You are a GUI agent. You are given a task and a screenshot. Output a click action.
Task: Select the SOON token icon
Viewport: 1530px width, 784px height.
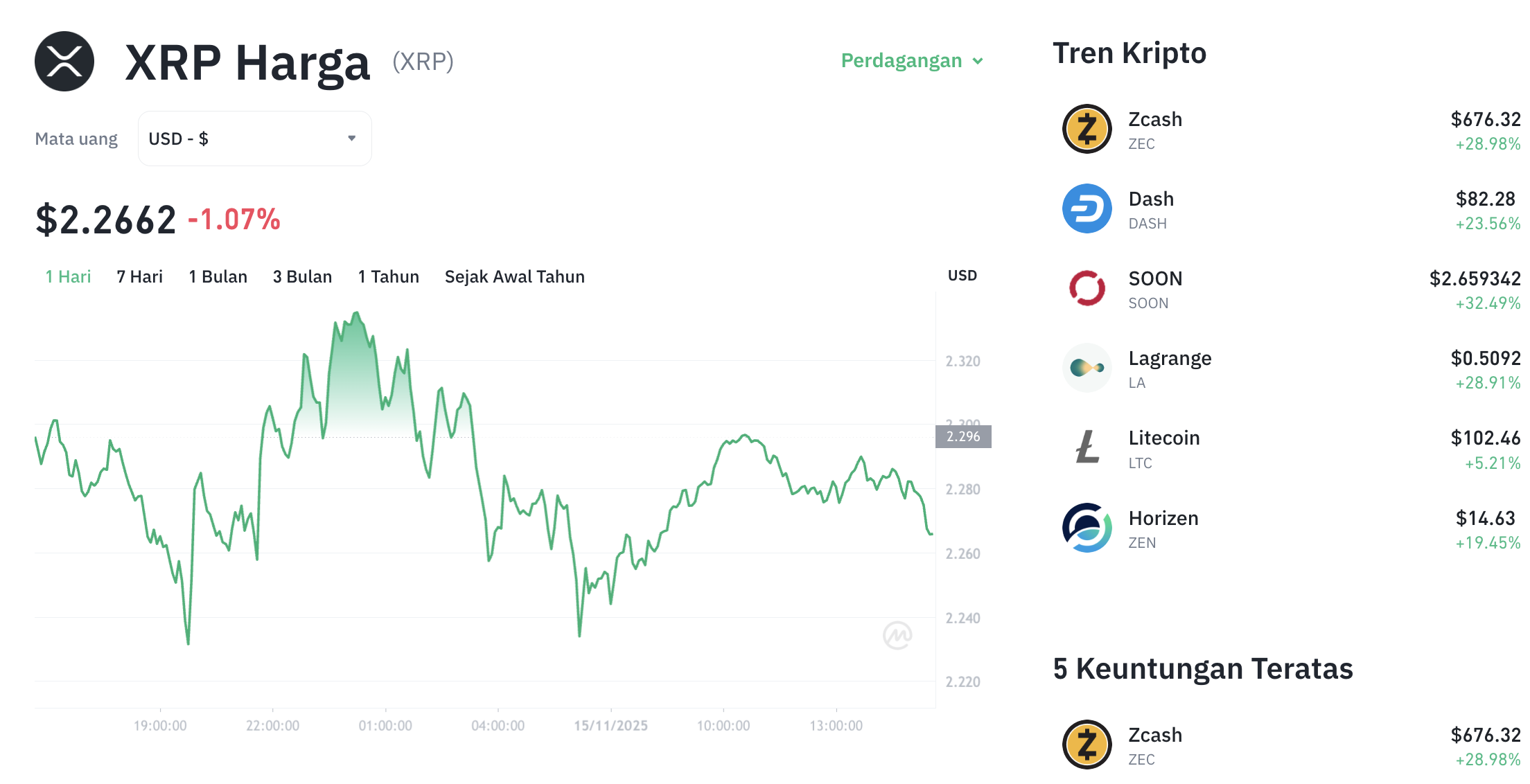[1087, 288]
